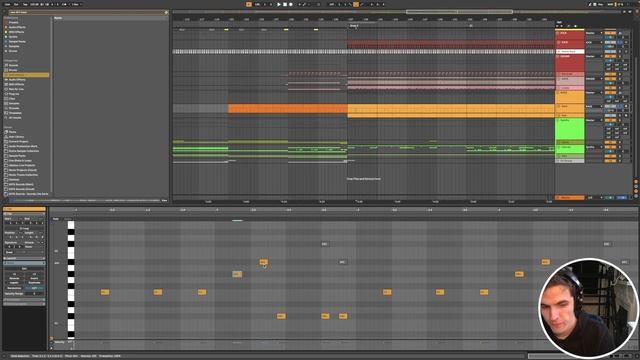Toggle the Link button
This screenshot has width=640, height=360.
point(7,4)
